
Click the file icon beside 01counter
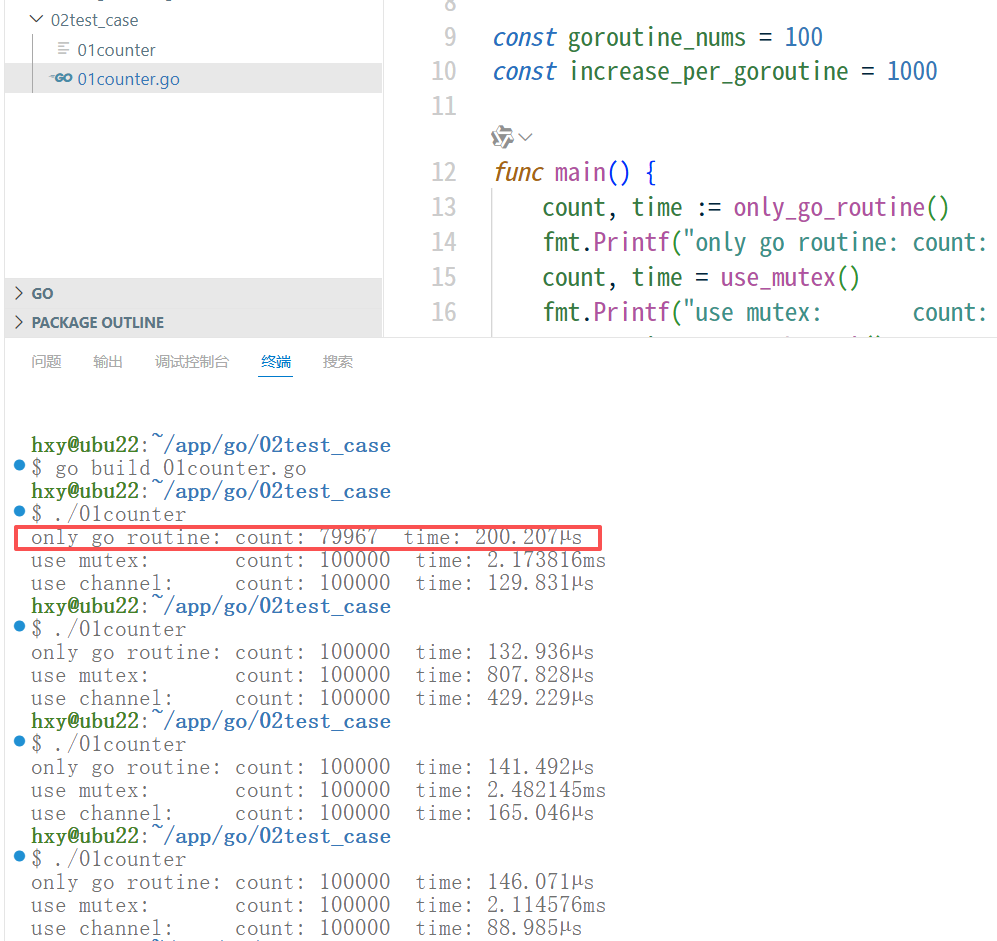tap(63, 48)
